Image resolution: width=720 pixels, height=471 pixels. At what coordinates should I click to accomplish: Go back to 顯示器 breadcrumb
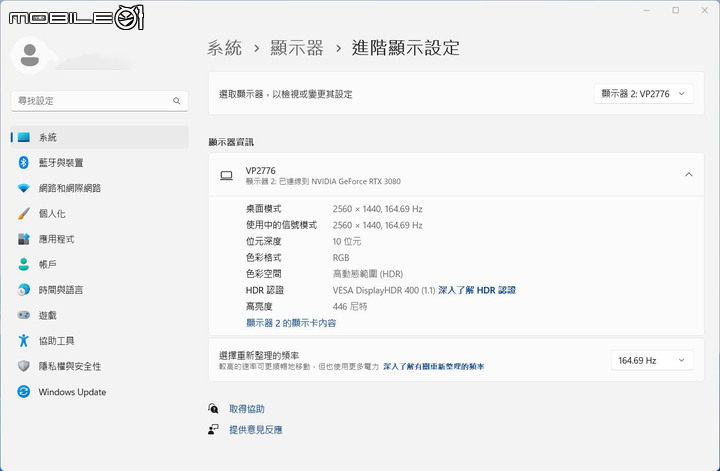297,48
